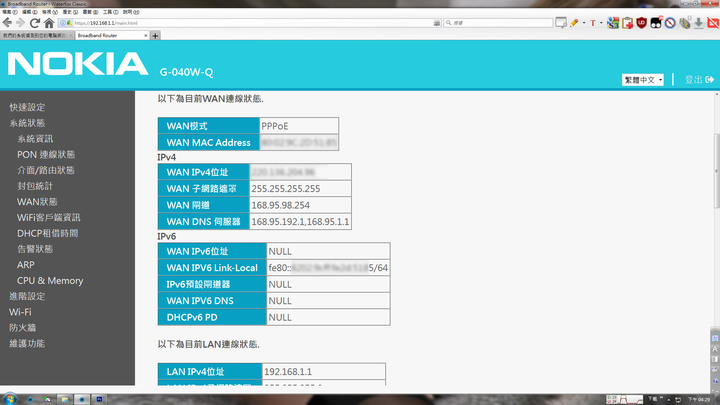Open the 歷史 menu
The height and width of the screenshot is (405, 720).
[x=70, y=12]
